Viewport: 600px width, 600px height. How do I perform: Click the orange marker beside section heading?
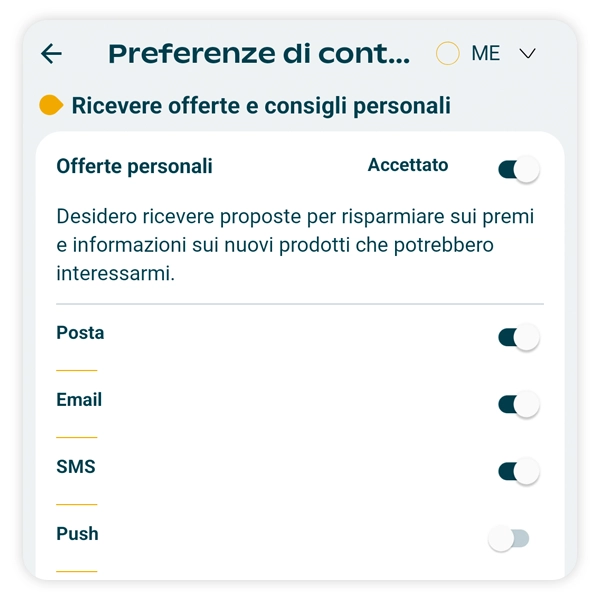(51, 105)
